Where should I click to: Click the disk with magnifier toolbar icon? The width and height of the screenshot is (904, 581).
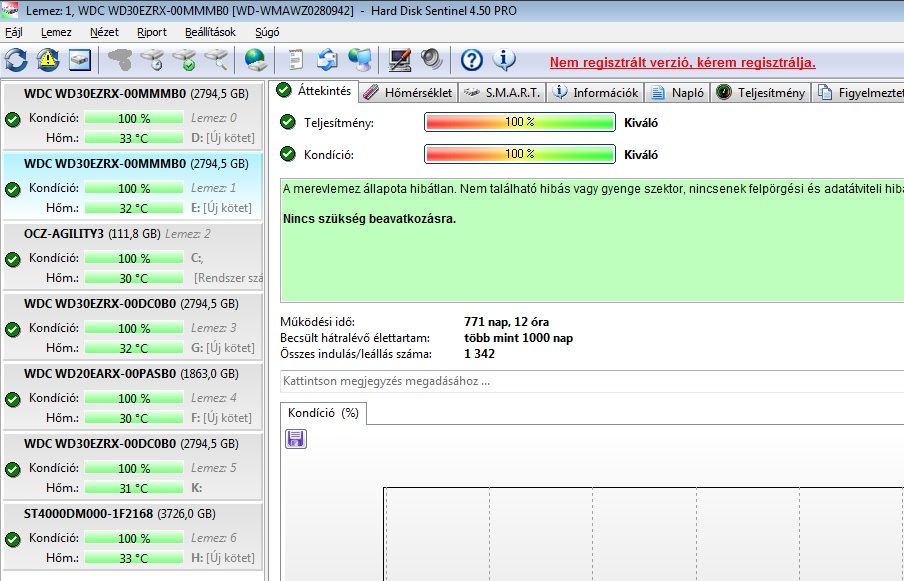(x=216, y=59)
